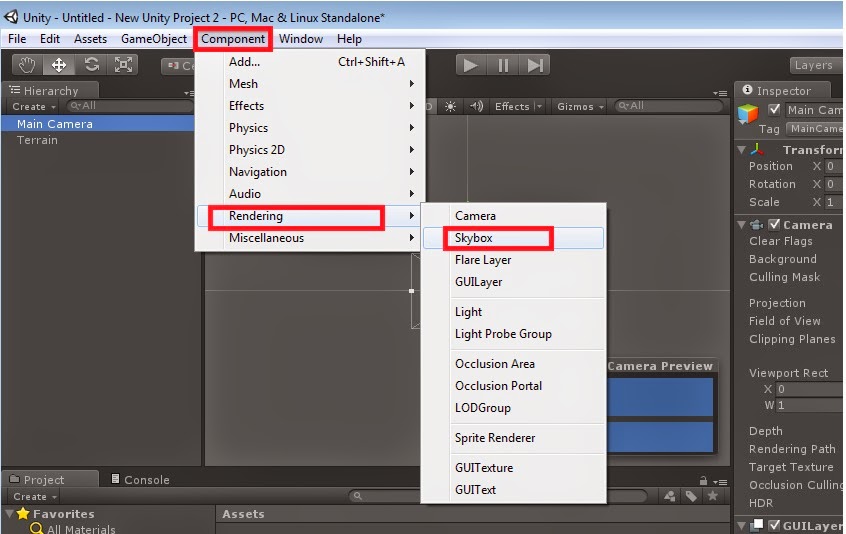The width and height of the screenshot is (846, 534).
Task: Open the File menu
Action: point(17,39)
